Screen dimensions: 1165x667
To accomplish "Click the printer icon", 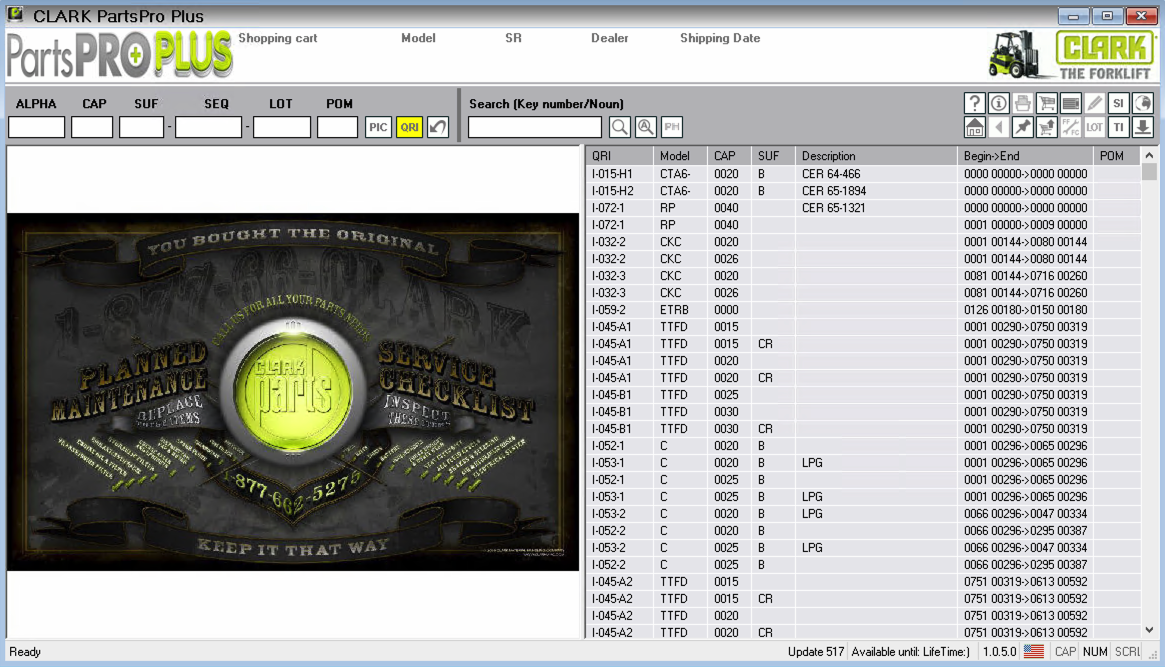I will tap(1022, 103).
